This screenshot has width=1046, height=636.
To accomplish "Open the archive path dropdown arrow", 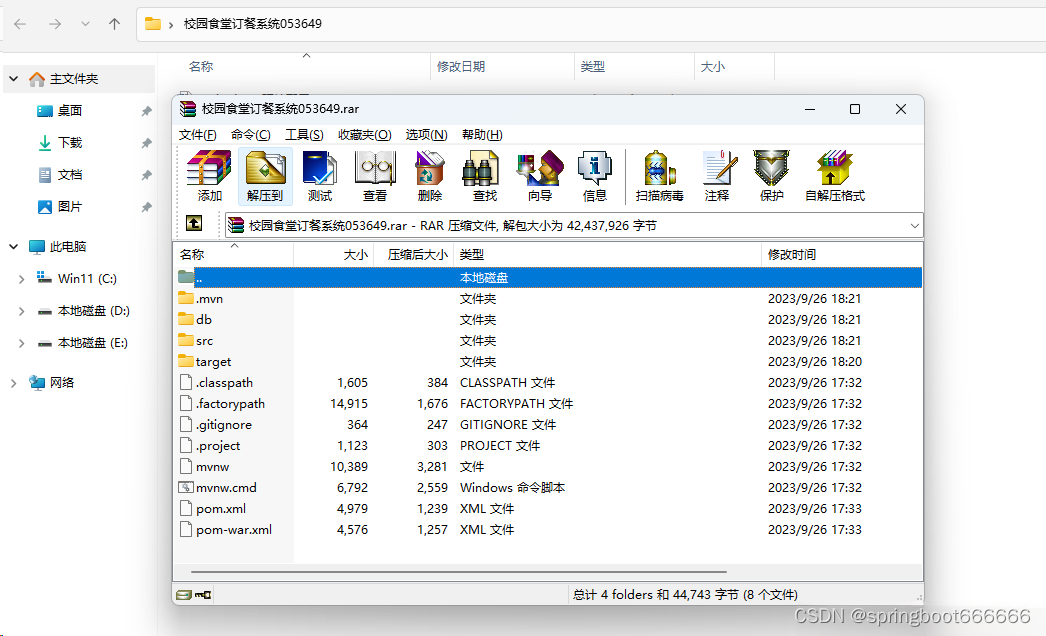I will tap(915, 226).
